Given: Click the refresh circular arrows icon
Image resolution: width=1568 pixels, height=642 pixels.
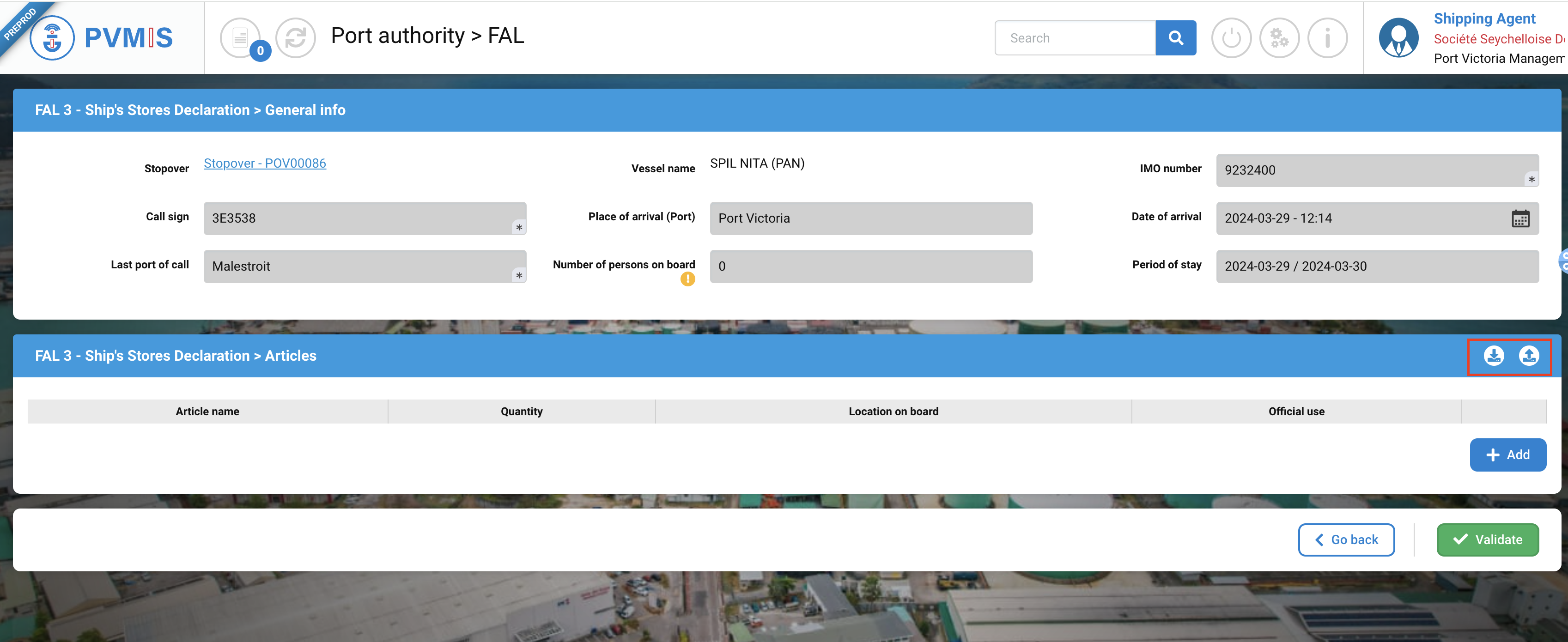Looking at the screenshot, I should tap(295, 38).
